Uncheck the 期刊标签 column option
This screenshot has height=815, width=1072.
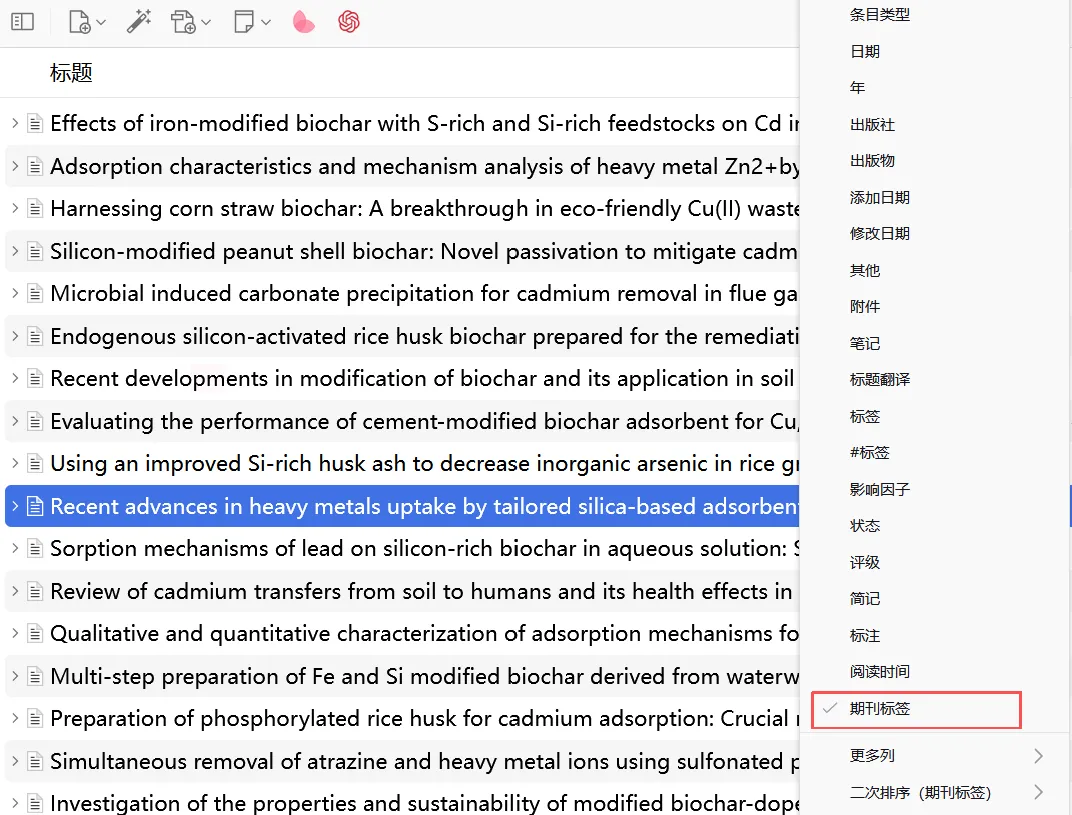pyautogui.click(x=916, y=709)
